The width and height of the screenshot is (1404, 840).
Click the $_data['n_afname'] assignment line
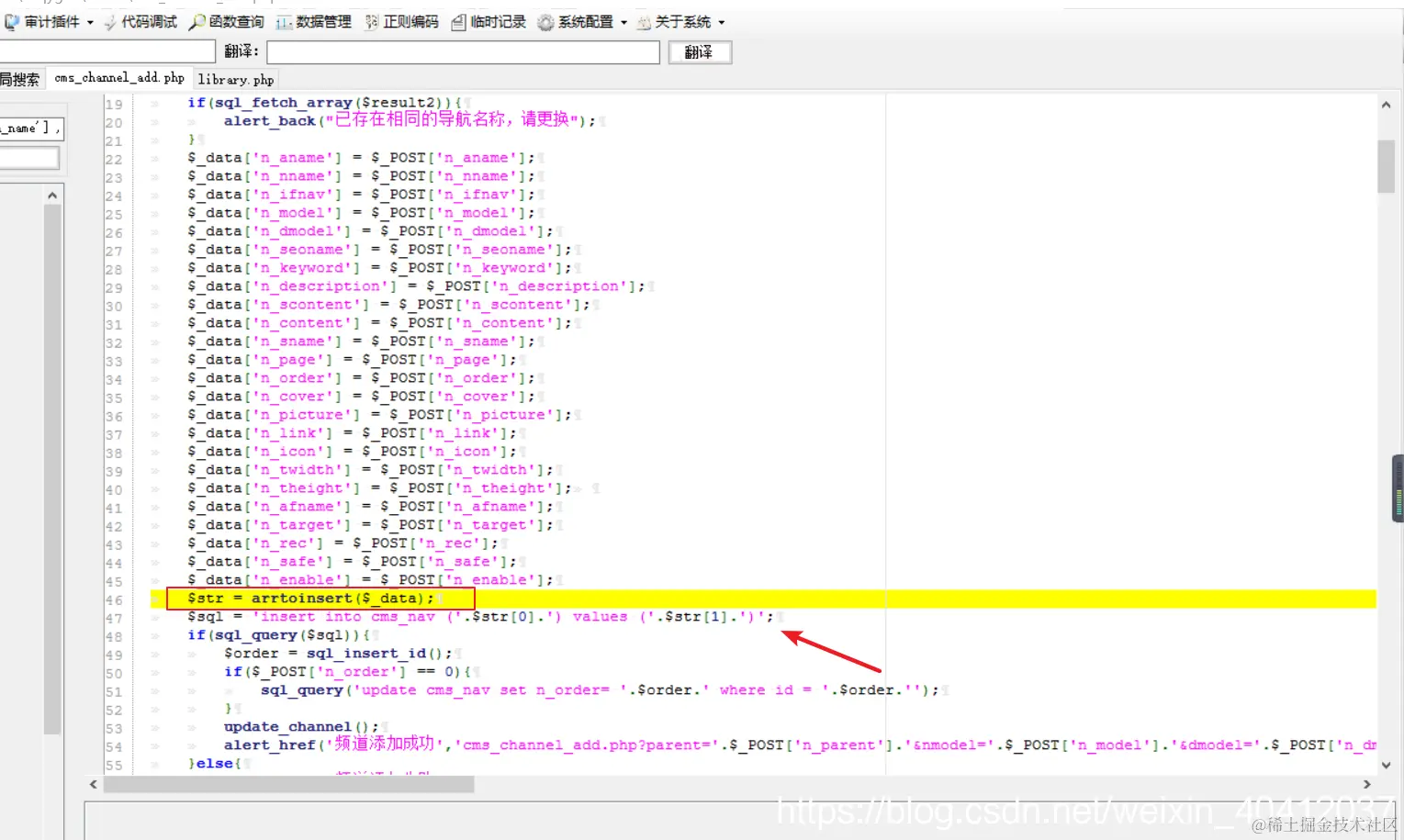click(370, 507)
